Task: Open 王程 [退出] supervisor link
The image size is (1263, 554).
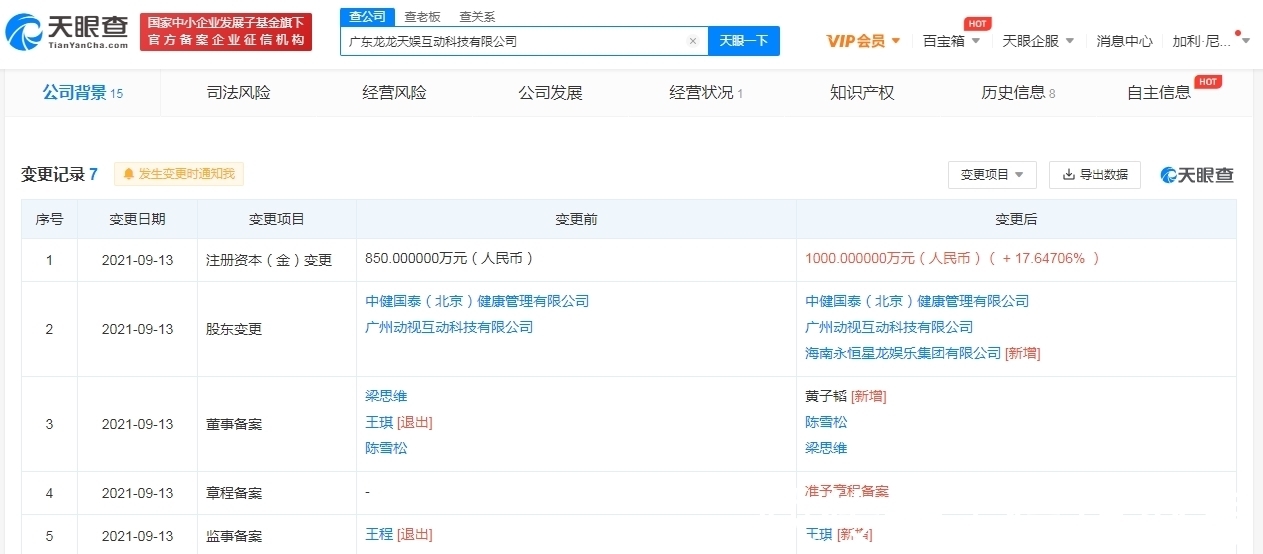Action: coord(399,535)
